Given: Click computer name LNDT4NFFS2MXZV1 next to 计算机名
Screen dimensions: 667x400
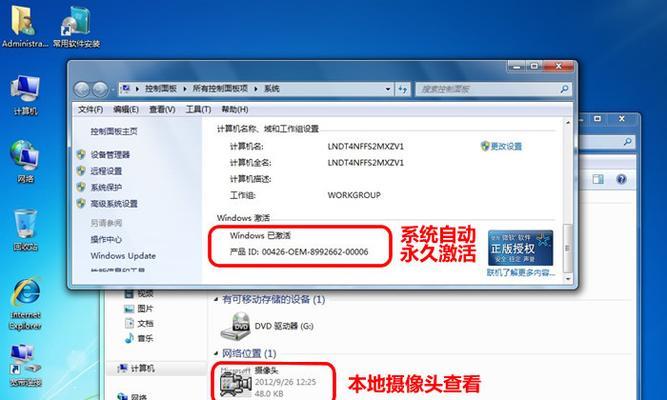Looking at the screenshot, I should click(x=365, y=146).
